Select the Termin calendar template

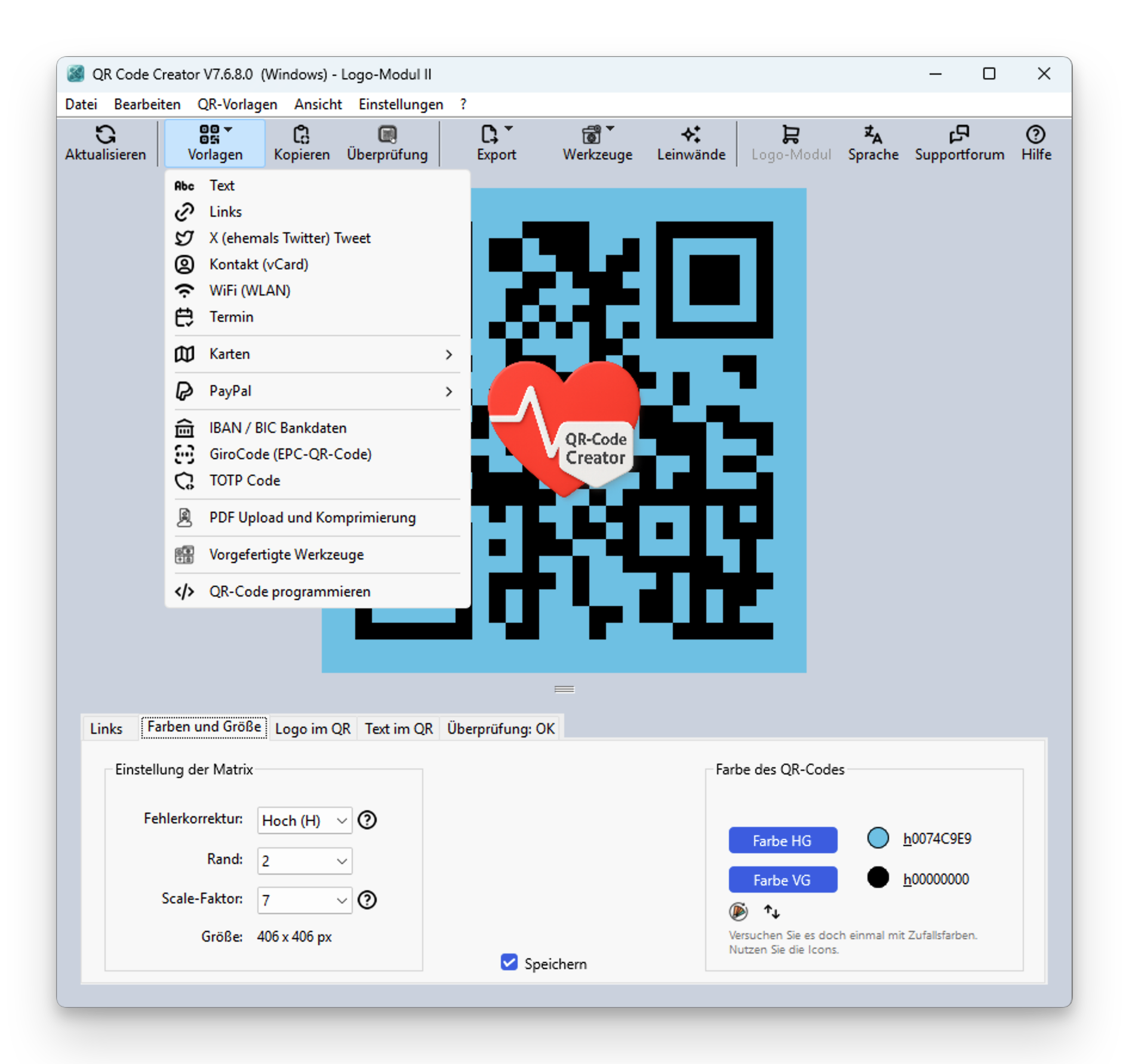coord(317,317)
